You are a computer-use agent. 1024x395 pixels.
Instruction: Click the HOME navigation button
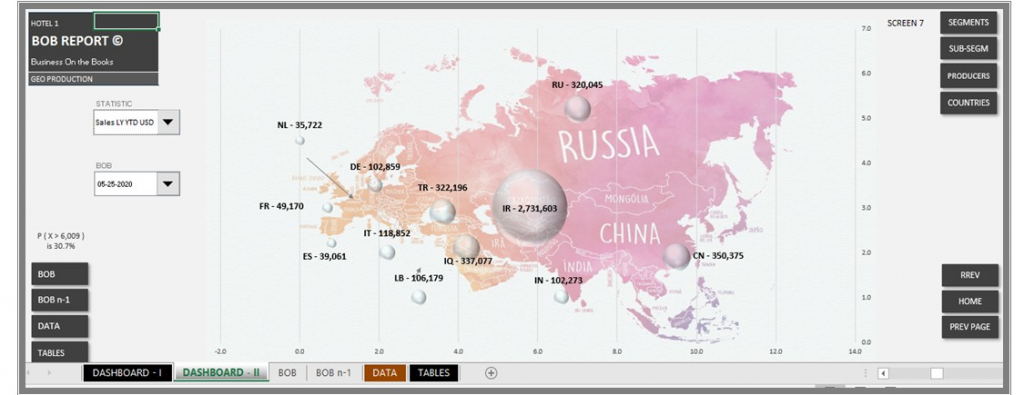pyautogui.click(x=970, y=301)
